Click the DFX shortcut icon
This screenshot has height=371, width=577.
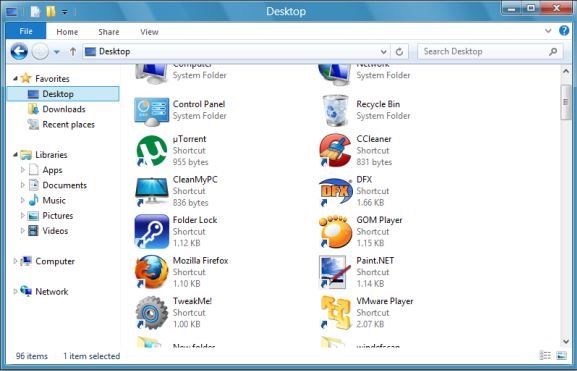(x=335, y=191)
